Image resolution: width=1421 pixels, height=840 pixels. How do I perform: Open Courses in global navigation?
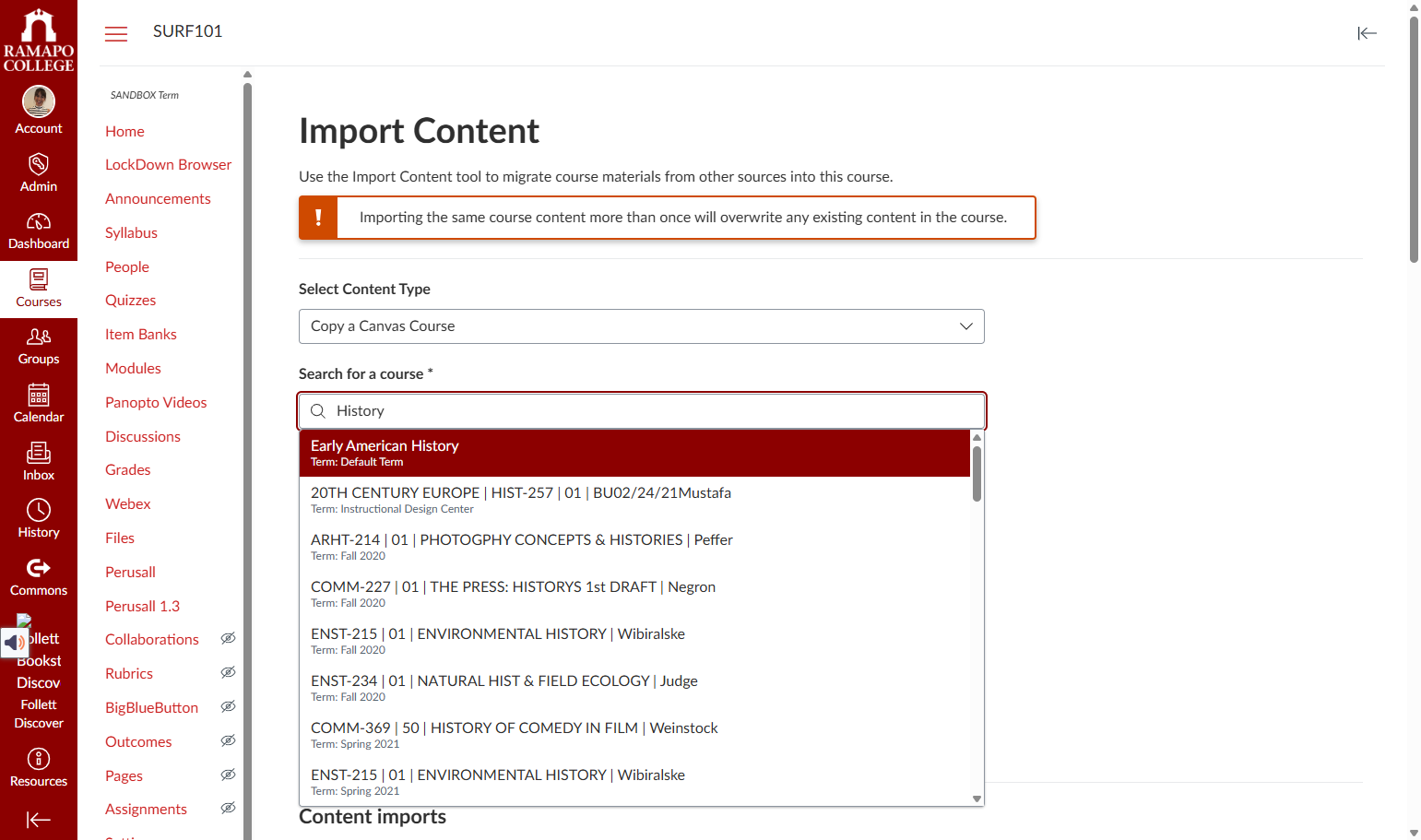39,290
